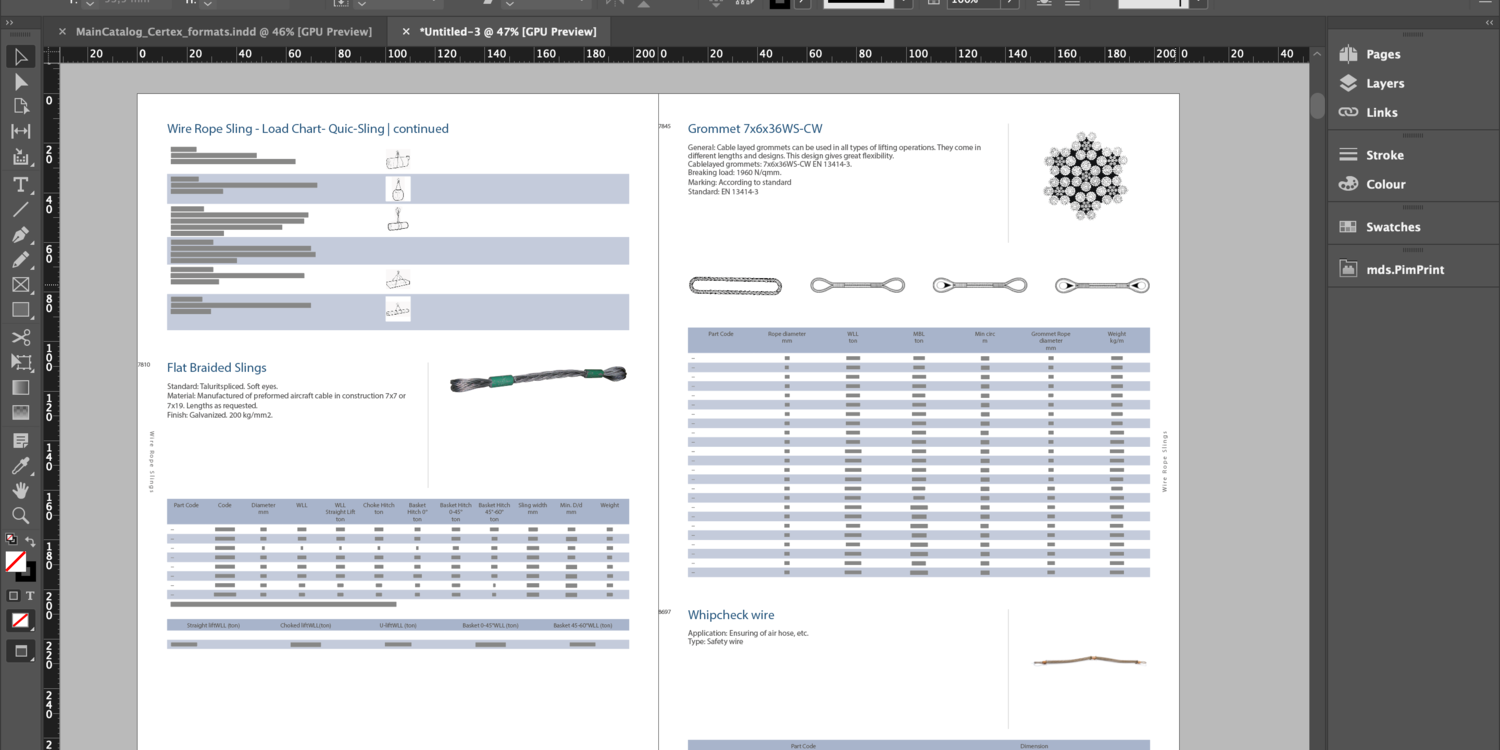The image size is (1500, 750).
Task: Toggle formatting affects container button
Action: (13, 596)
